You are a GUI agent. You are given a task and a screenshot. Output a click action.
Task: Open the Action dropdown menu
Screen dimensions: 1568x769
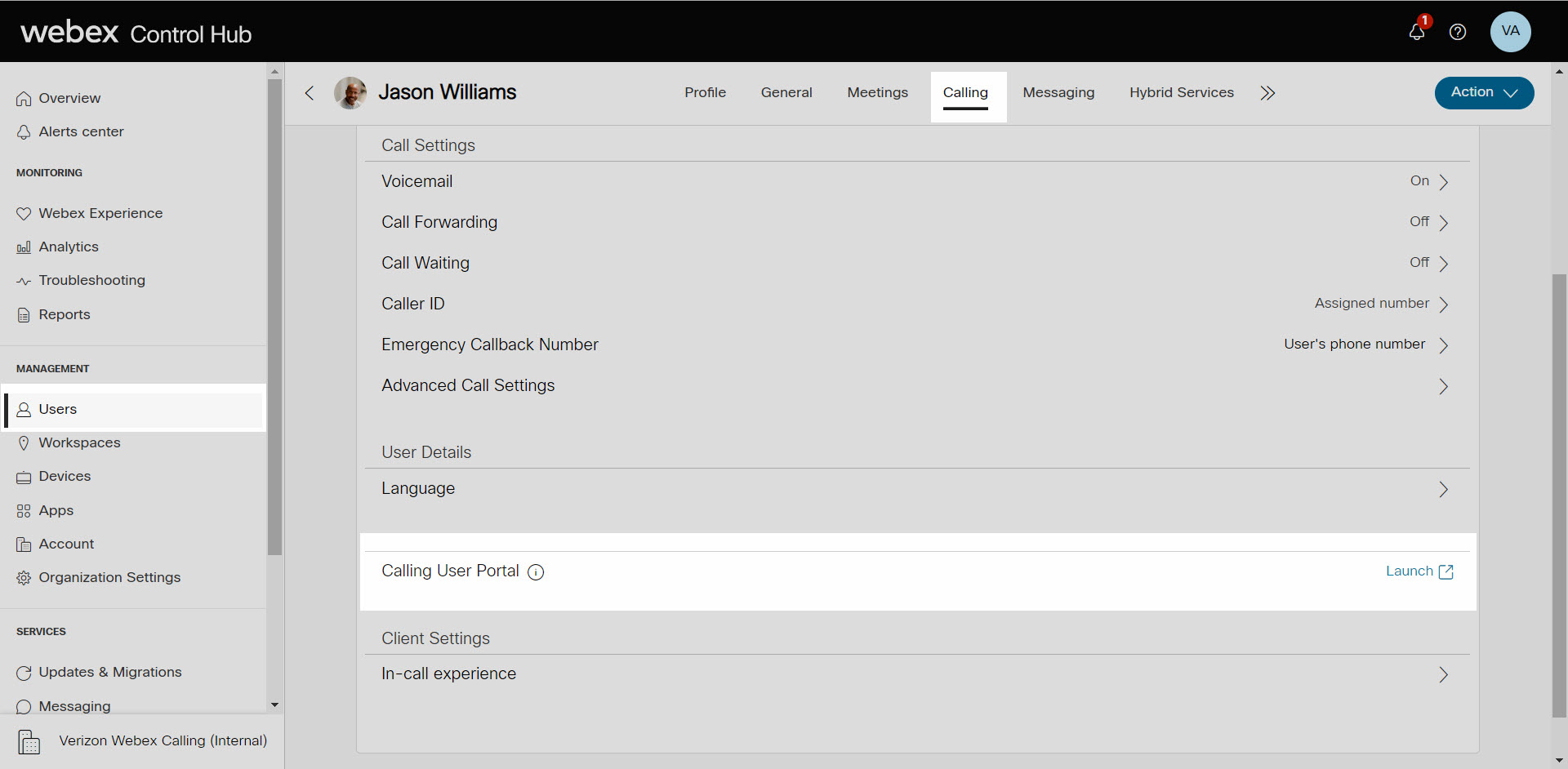click(x=1483, y=92)
